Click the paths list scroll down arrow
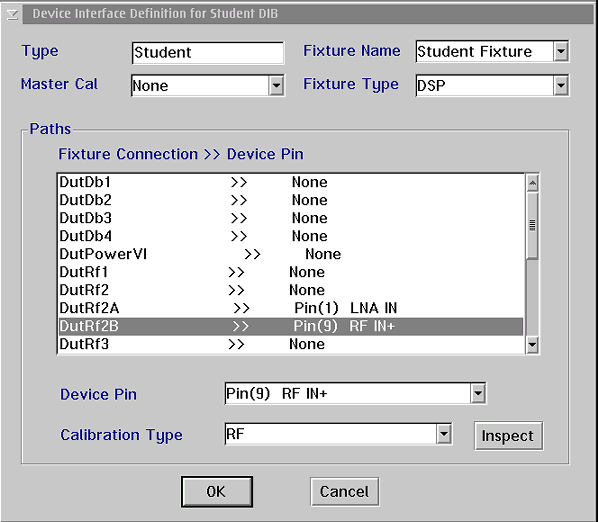This screenshot has height=522, width=598. (x=532, y=345)
